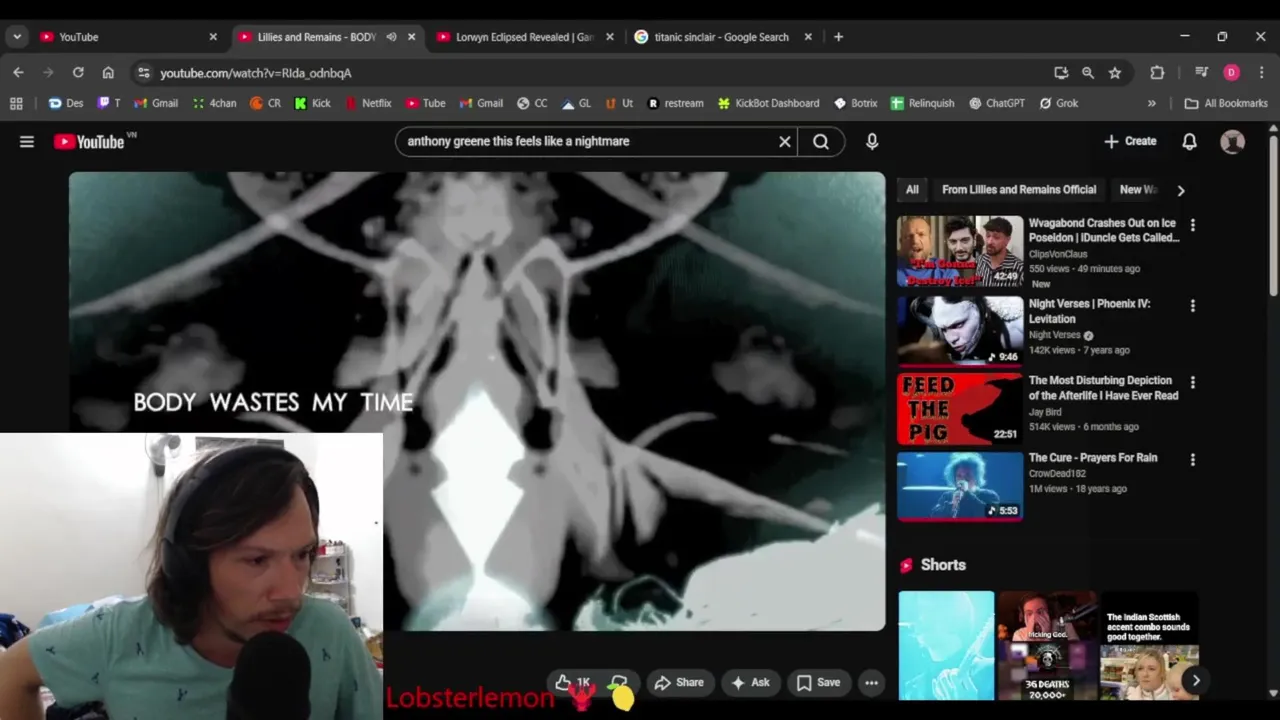Play The Cure Prayers For Rain thumbnail
The height and width of the screenshot is (720, 1280).
coord(960,486)
